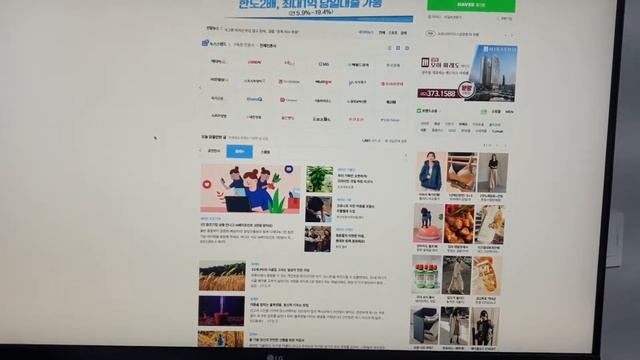Screen dimensions: 640x360
Task: Click the shopping box previous-page arrow
Action: (497, 145)
